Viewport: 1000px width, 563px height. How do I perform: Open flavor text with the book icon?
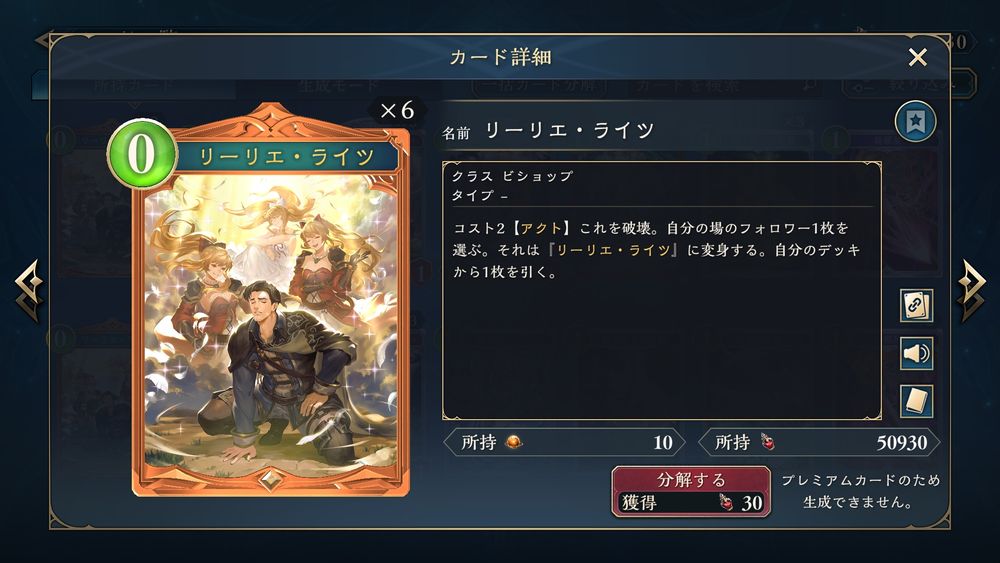(916, 401)
